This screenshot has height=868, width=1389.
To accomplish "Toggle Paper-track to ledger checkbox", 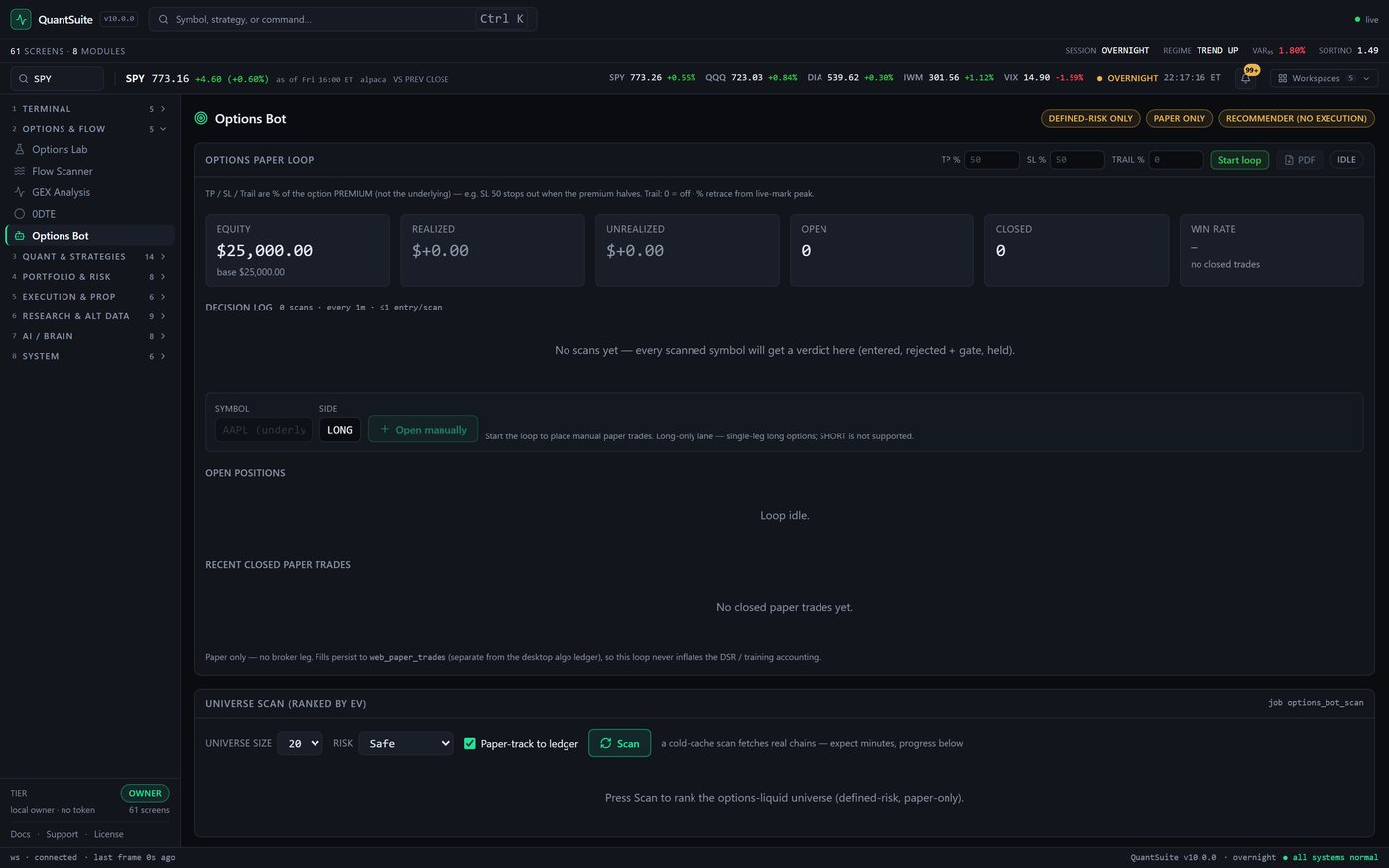I will pos(470,743).
